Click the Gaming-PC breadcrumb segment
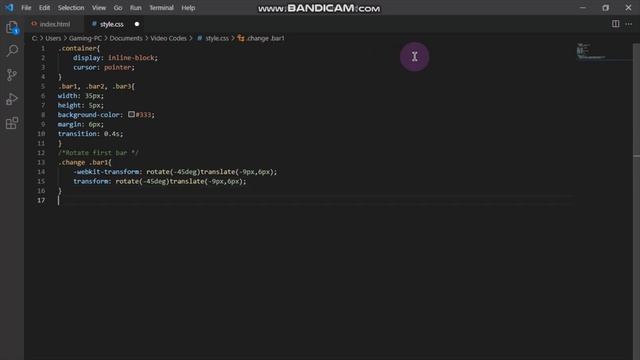This screenshot has width=640, height=360. coord(85,38)
